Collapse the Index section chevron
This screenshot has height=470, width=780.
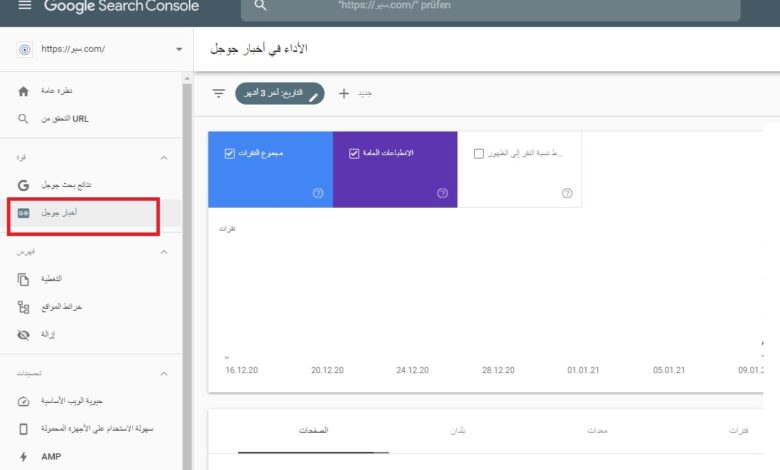coord(164,252)
